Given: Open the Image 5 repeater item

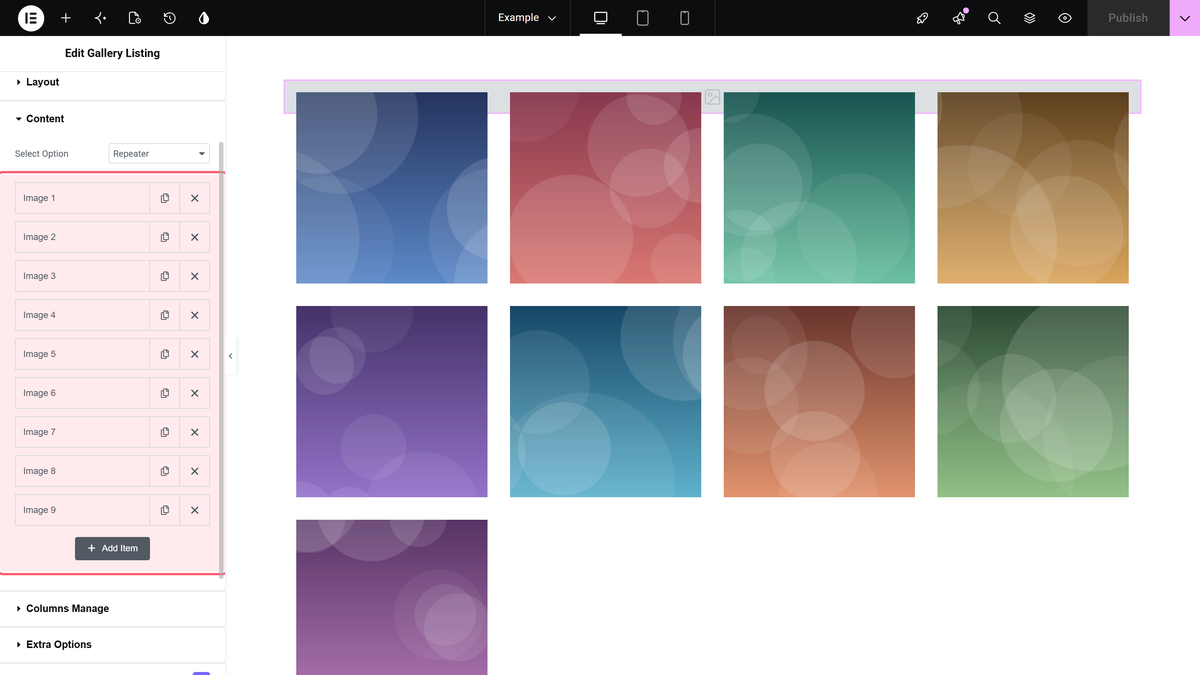Looking at the screenshot, I should (x=82, y=354).
